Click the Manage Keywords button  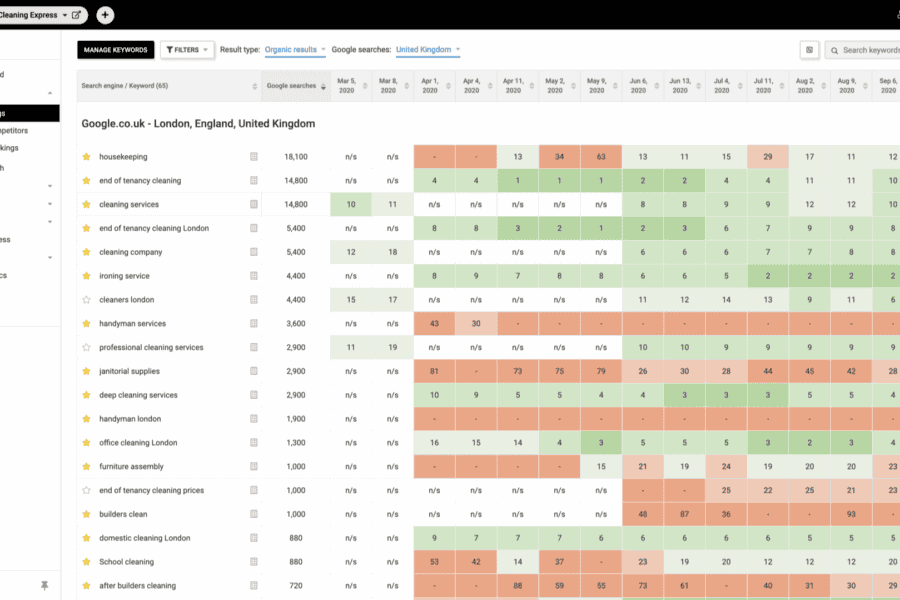coord(115,49)
